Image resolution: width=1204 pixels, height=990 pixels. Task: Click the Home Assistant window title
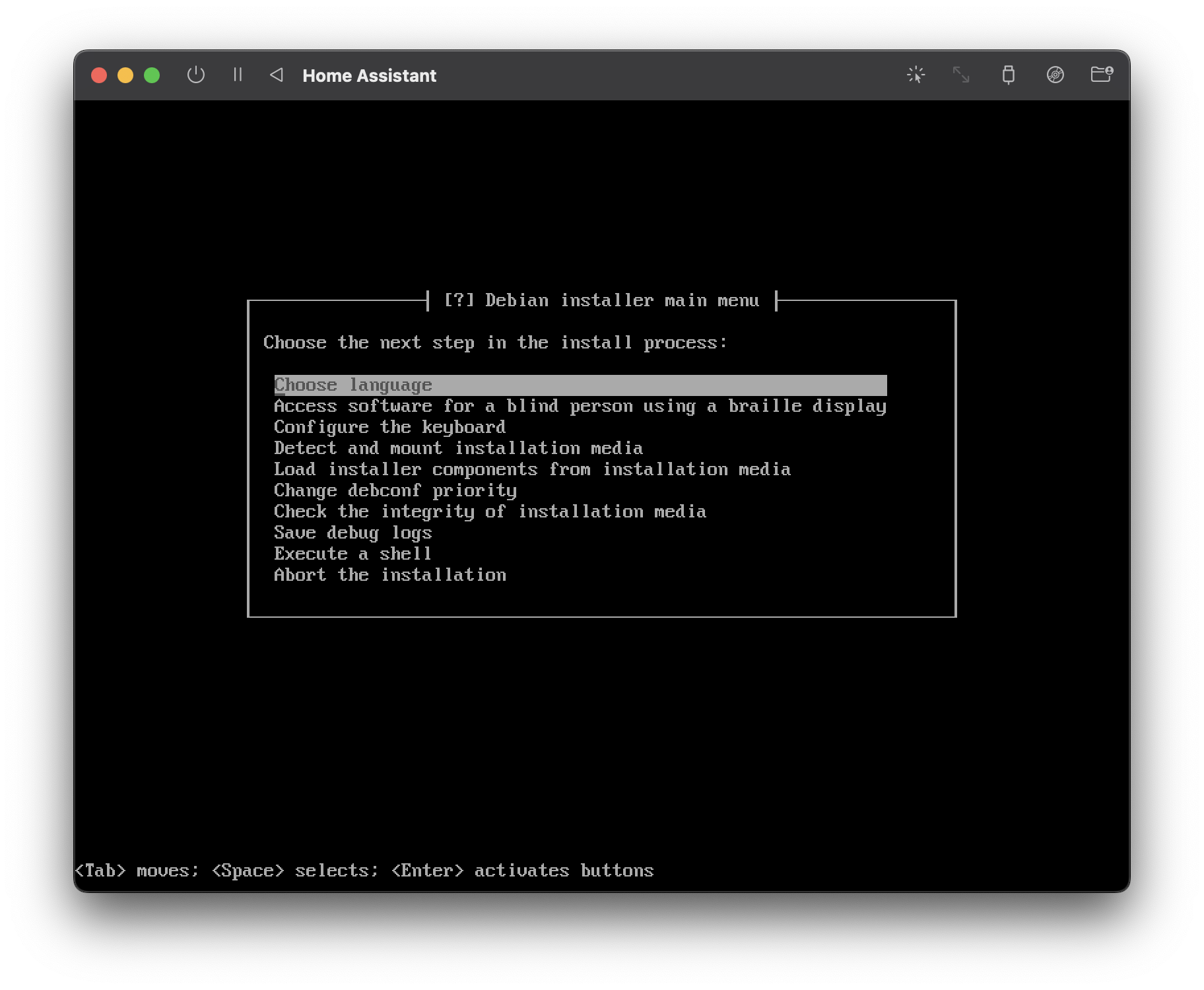369,76
